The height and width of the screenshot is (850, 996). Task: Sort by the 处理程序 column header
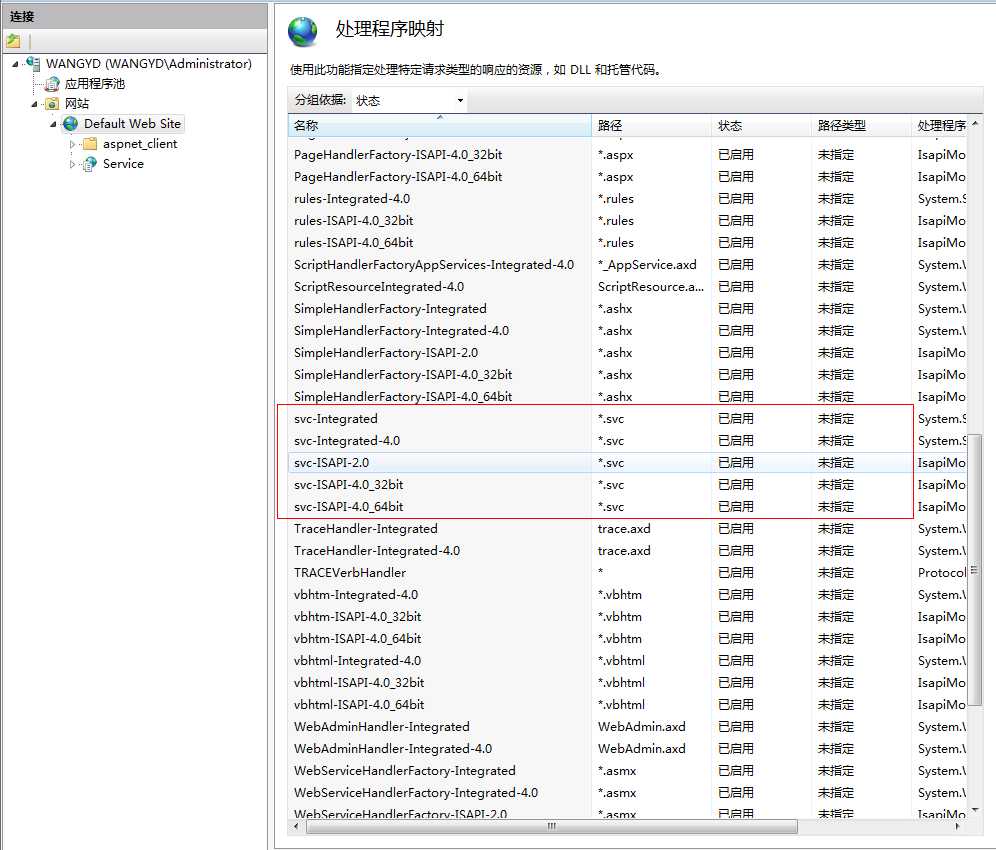(x=939, y=126)
